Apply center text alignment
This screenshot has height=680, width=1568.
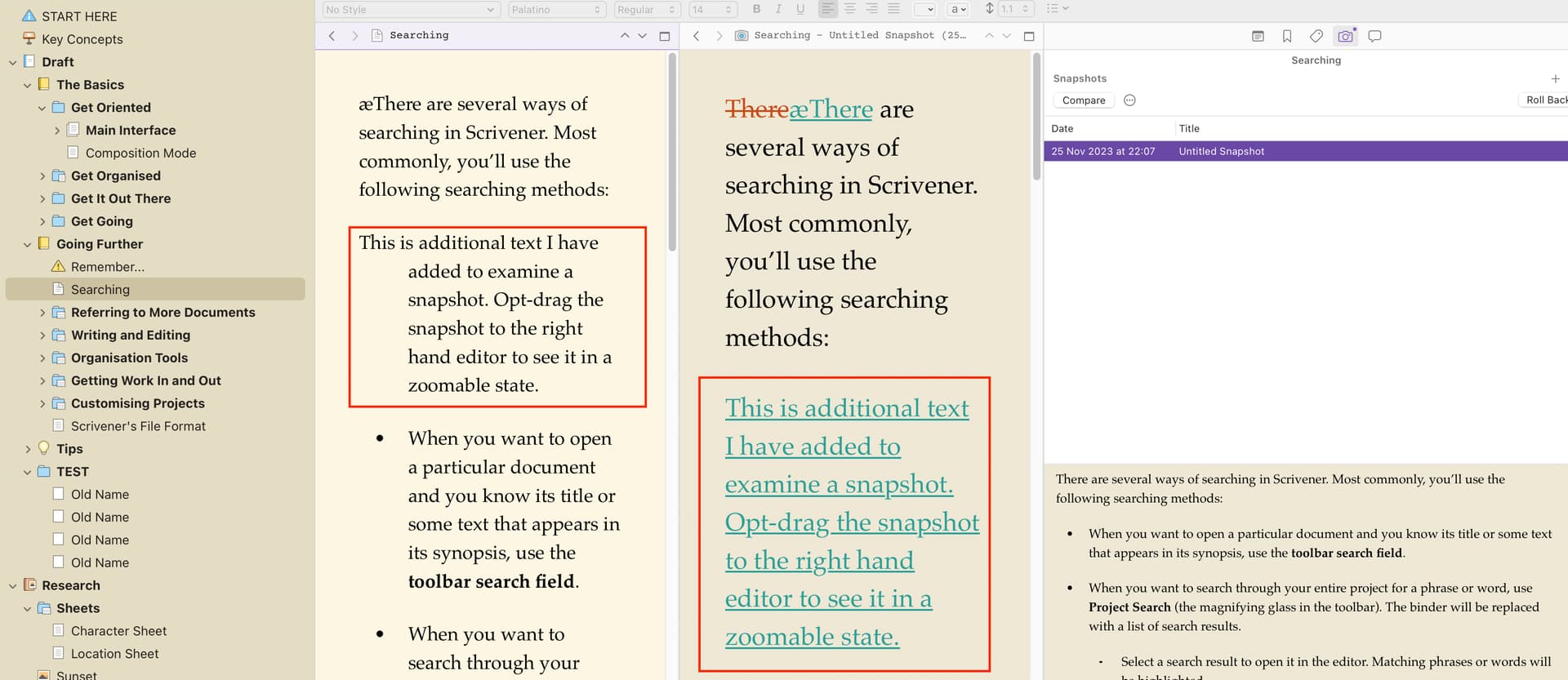point(850,9)
